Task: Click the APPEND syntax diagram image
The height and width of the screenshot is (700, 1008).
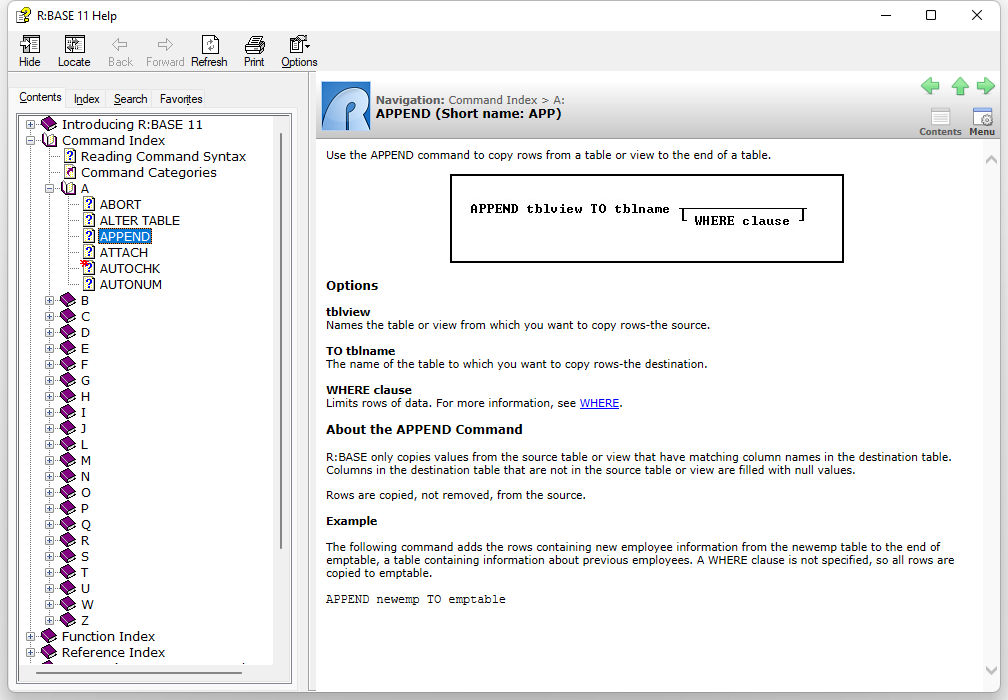Action: pyautogui.click(x=647, y=219)
